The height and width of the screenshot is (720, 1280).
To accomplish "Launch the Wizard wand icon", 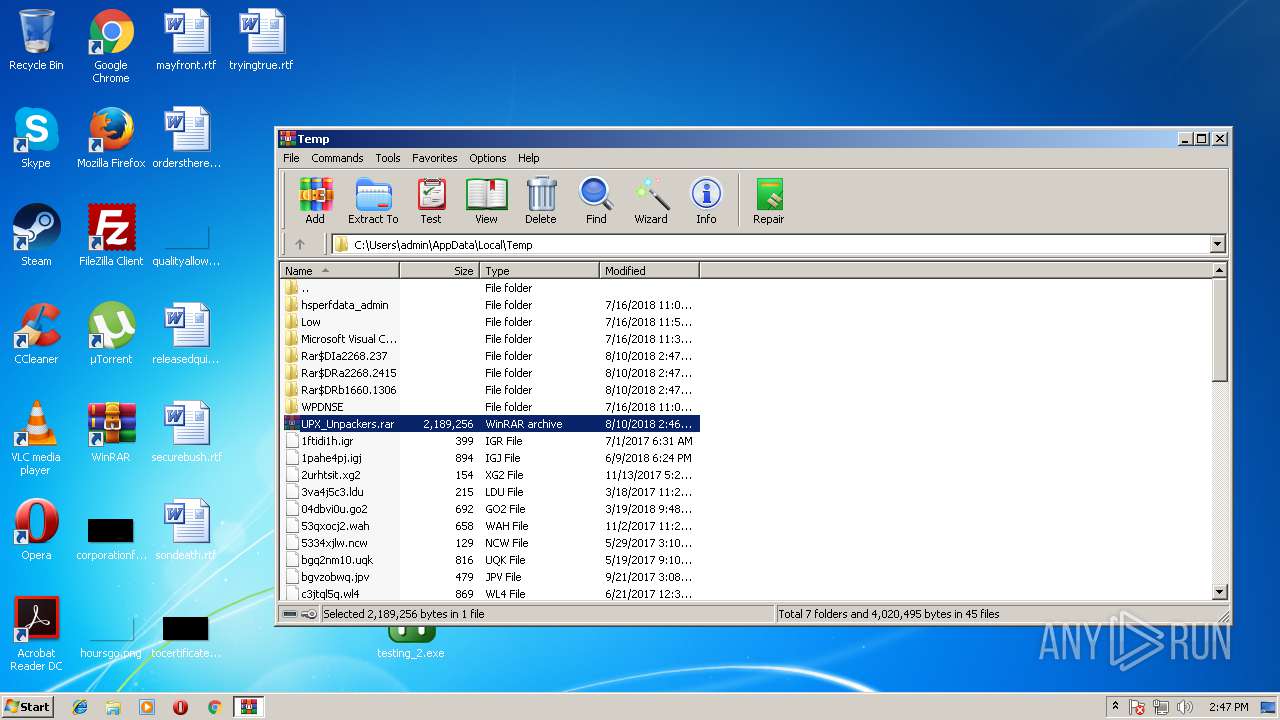I will coord(651,201).
